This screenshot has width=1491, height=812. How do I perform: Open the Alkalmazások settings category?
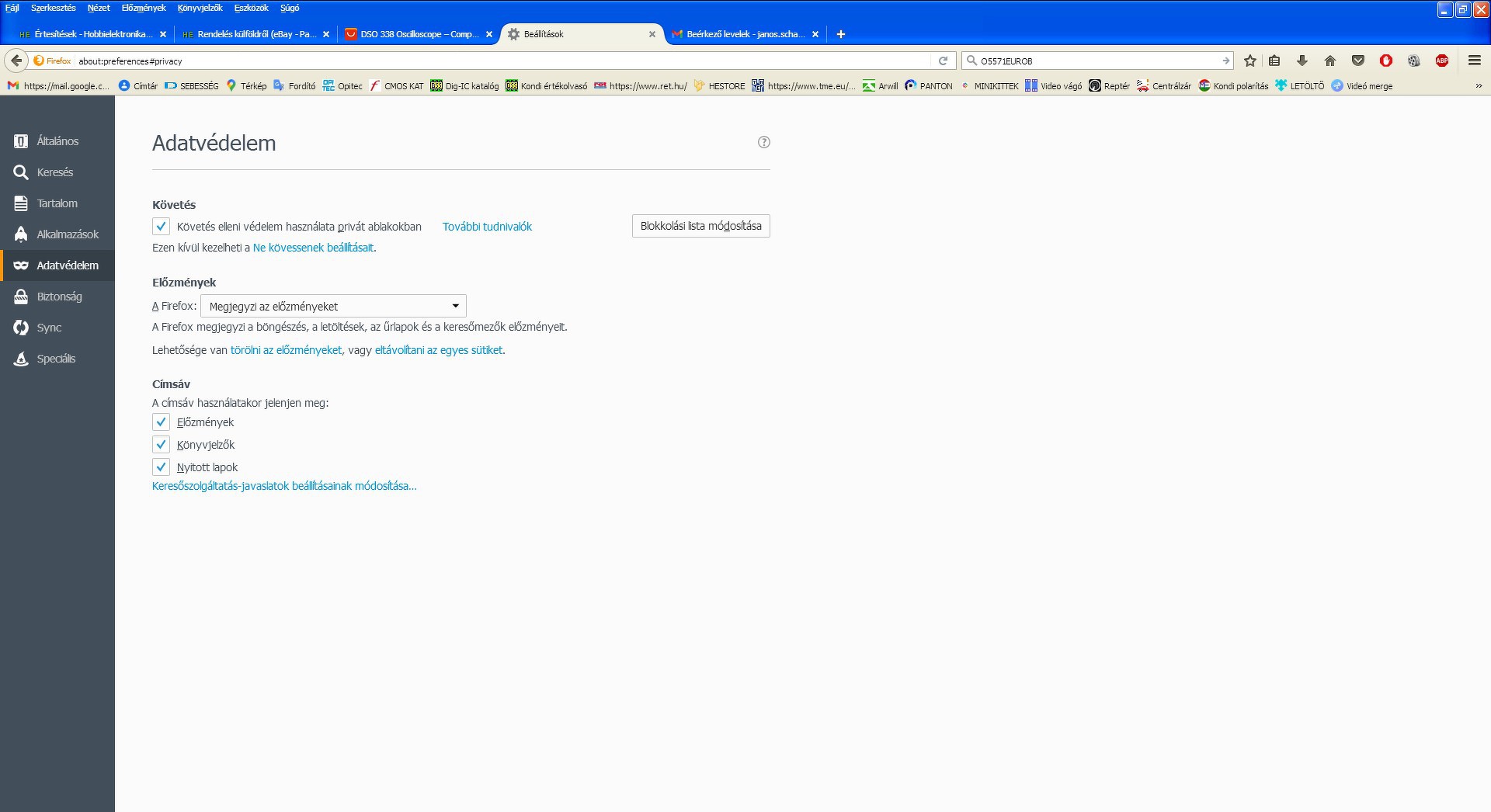tap(57, 234)
